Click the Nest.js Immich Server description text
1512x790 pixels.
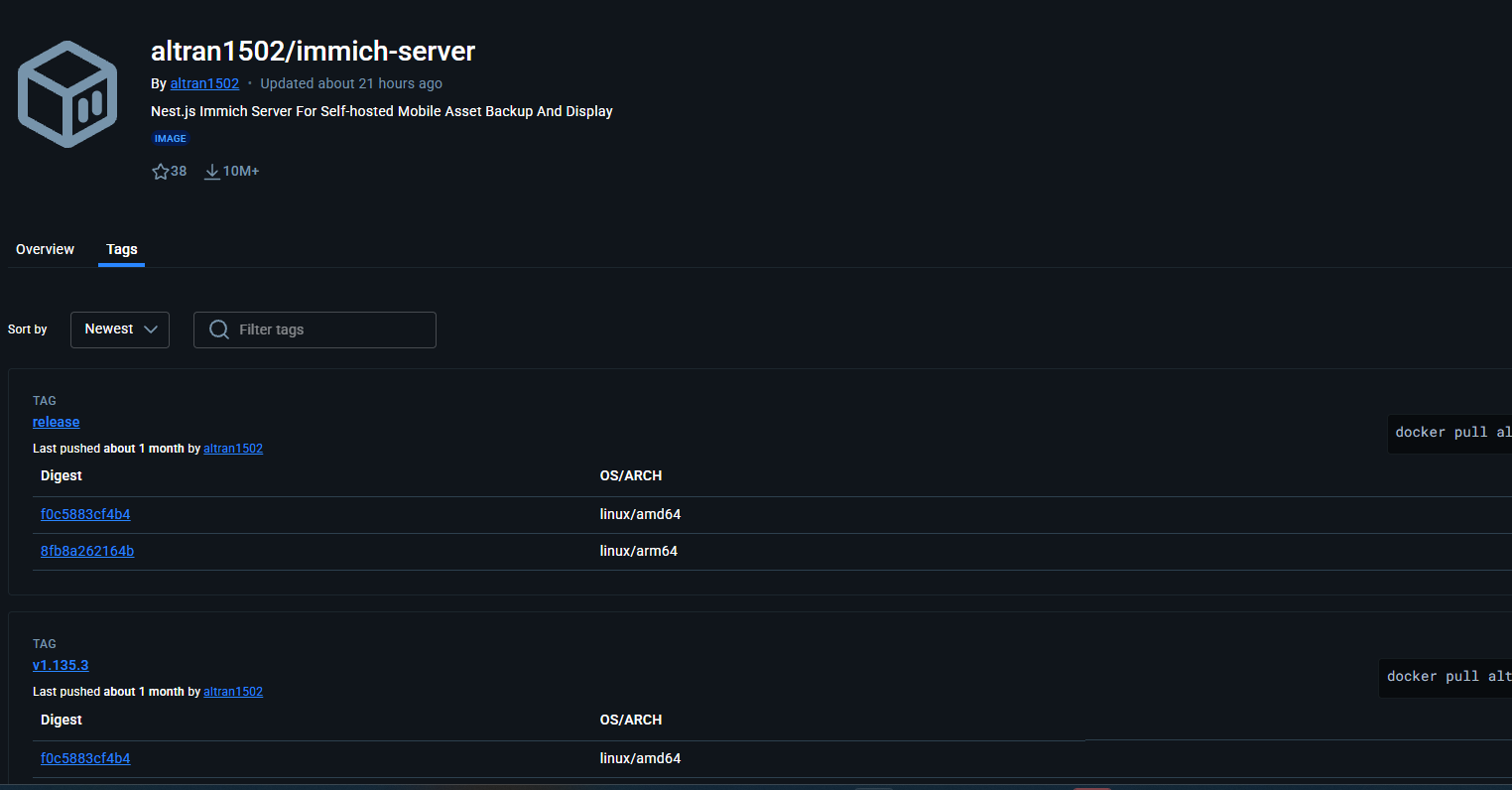(382, 111)
